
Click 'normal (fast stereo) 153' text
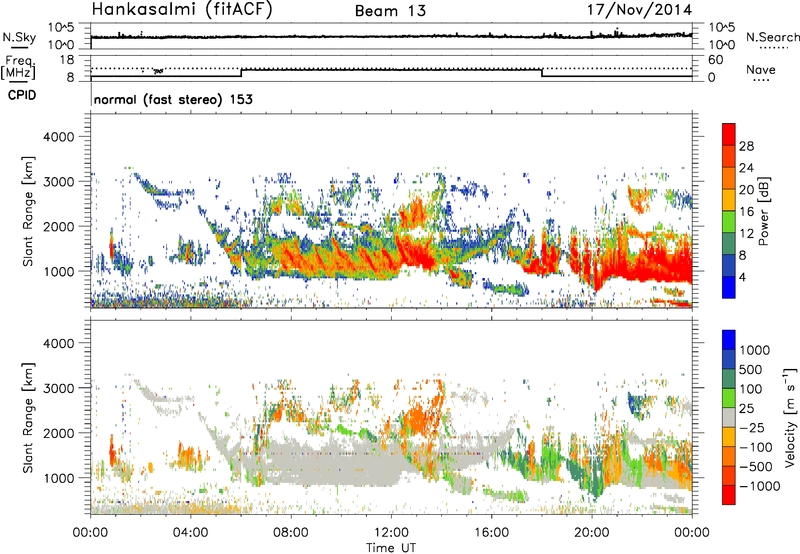(x=173, y=99)
